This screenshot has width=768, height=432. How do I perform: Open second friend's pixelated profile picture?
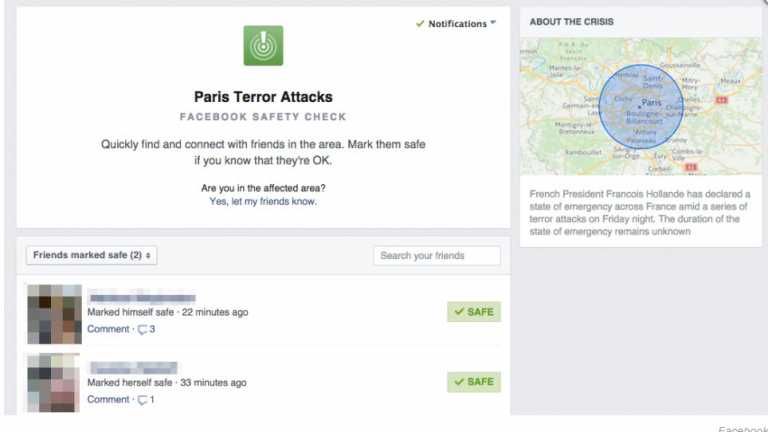click(x=53, y=383)
